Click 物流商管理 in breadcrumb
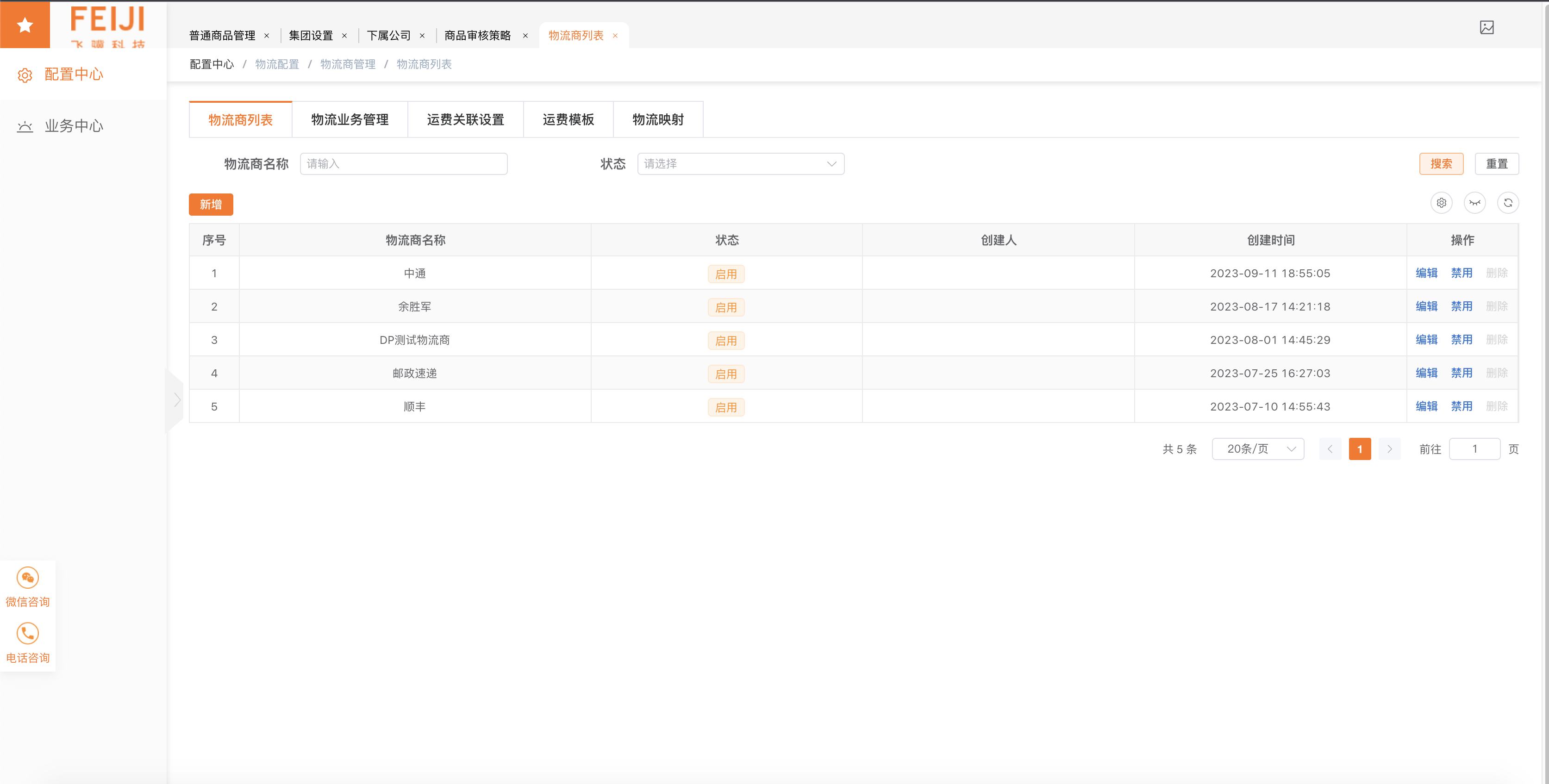The width and height of the screenshot is (1549, 784). [x=348, y=64]
